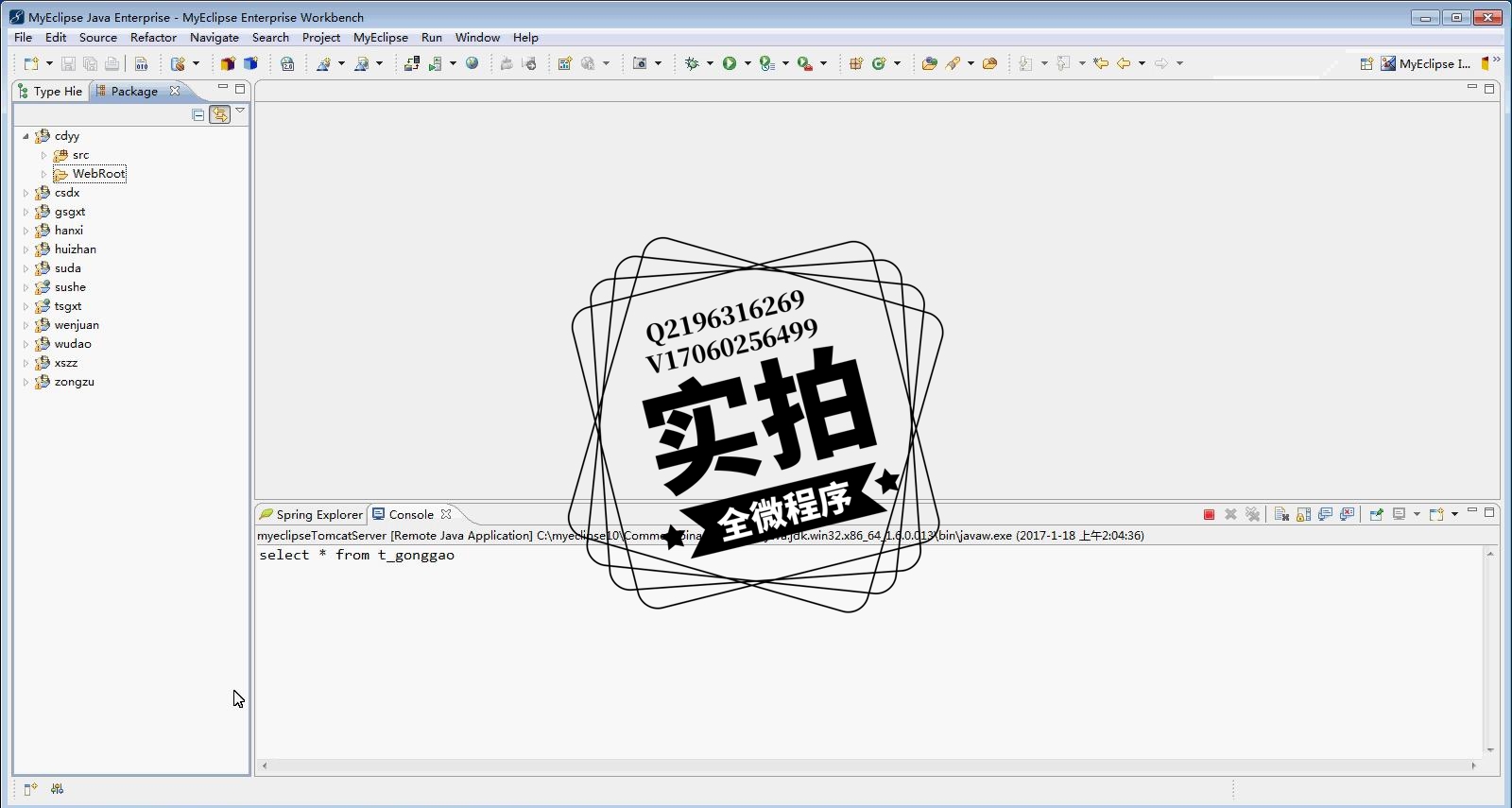Terminate console with red stop button
The width and height of the screenshot is (1512, 808).
[x=1209, y=514]
